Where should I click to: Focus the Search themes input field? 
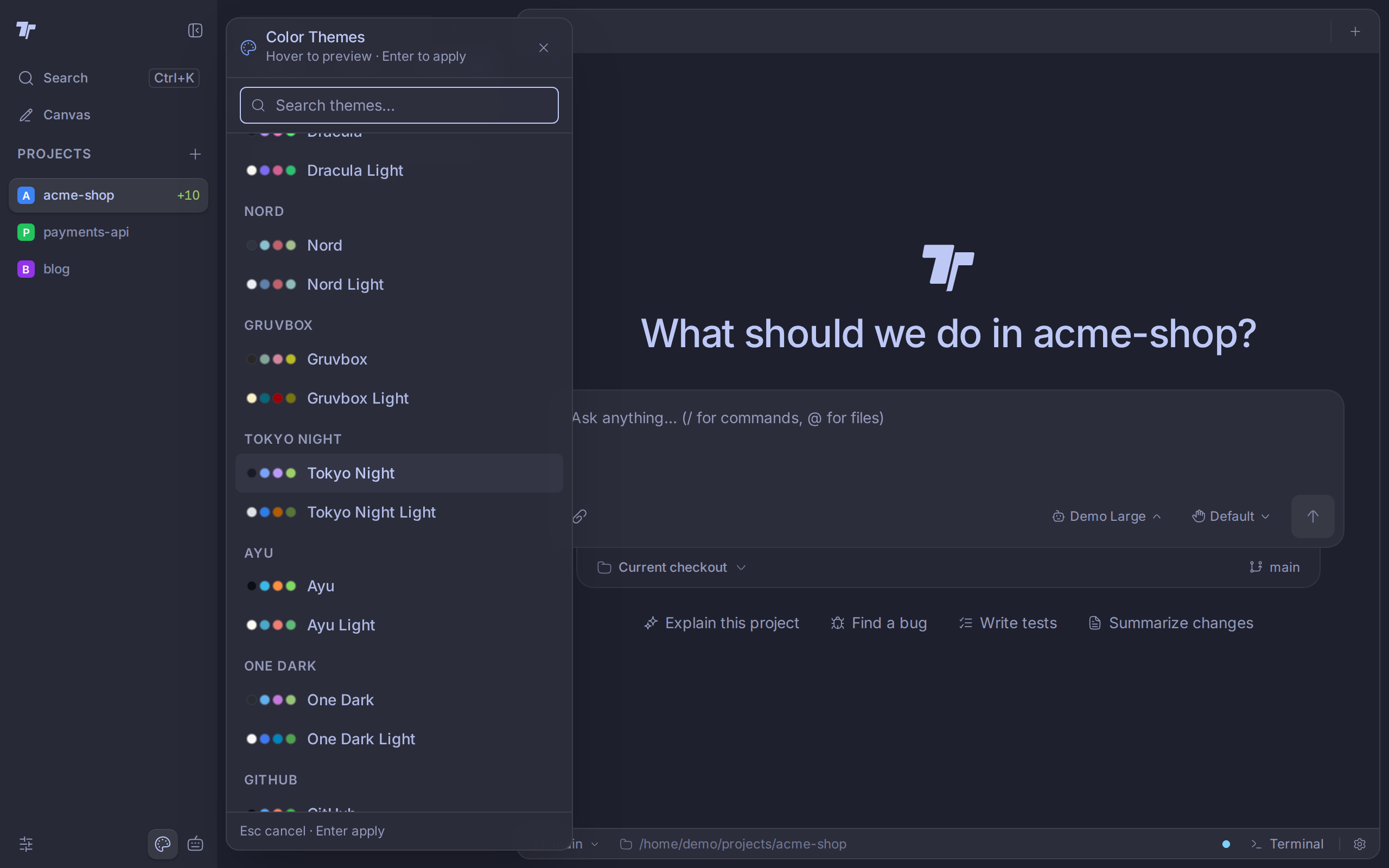point(399,105)
